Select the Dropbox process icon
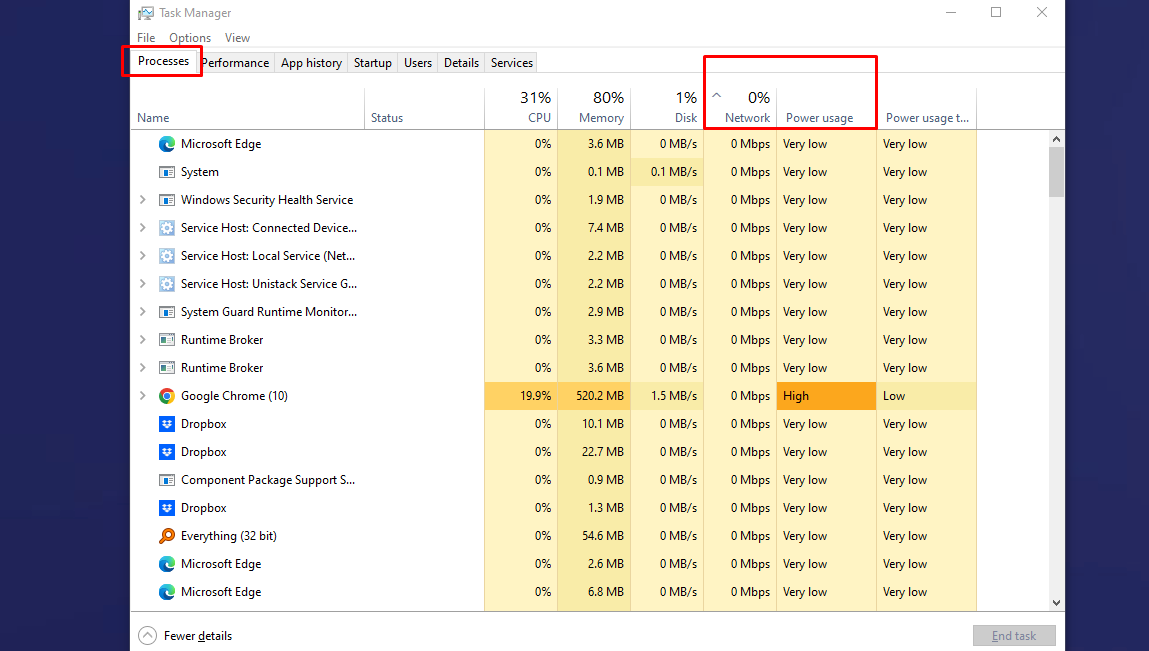Image resolution: width=1149 pixels, height=651 pixels. [166, 423]
